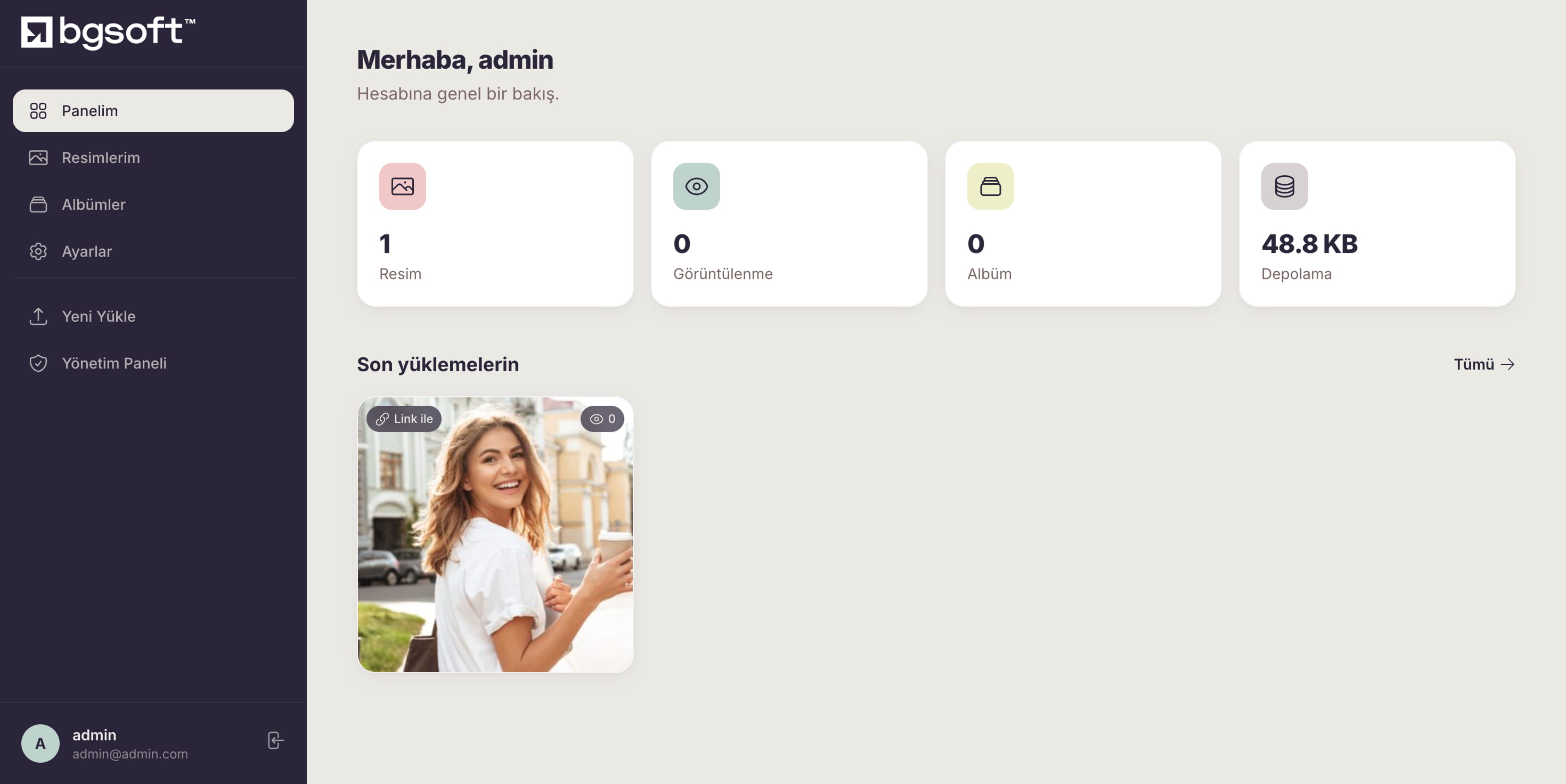Click the Link ile badge on thumbnail
The image size is (1566, 784).
point(404,419)
